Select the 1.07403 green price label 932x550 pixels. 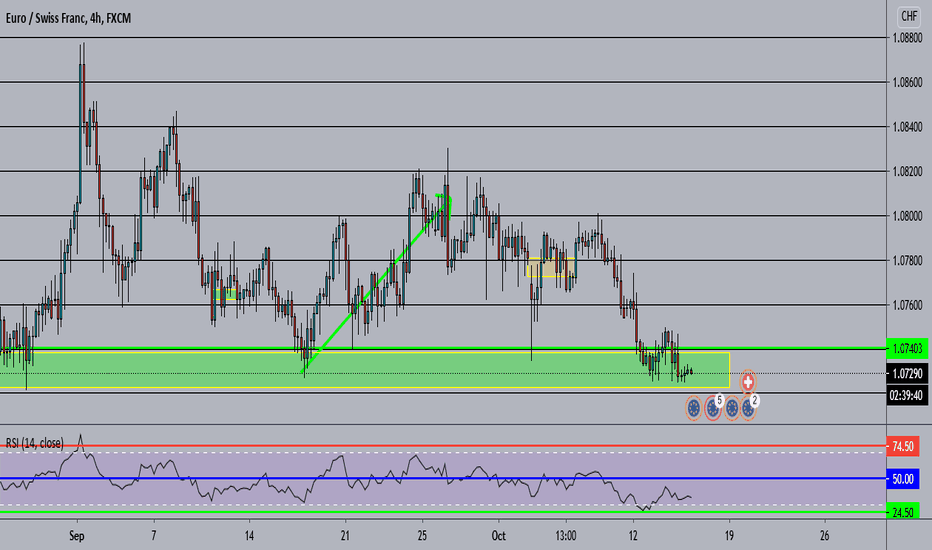908,349
